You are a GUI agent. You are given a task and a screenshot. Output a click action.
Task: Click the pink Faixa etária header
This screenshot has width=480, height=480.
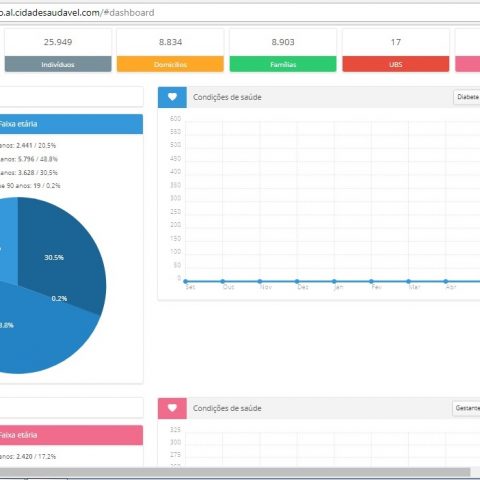[71, 435]
